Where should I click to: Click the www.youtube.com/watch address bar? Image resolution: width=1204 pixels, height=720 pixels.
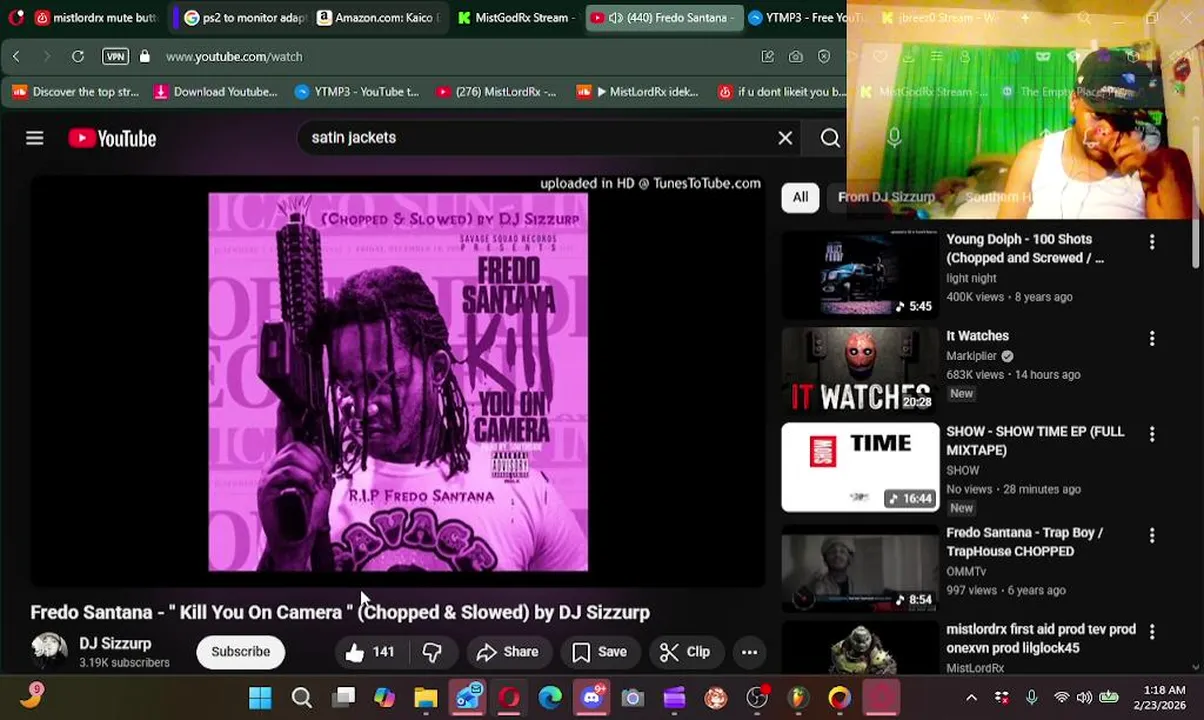[234, 57]
